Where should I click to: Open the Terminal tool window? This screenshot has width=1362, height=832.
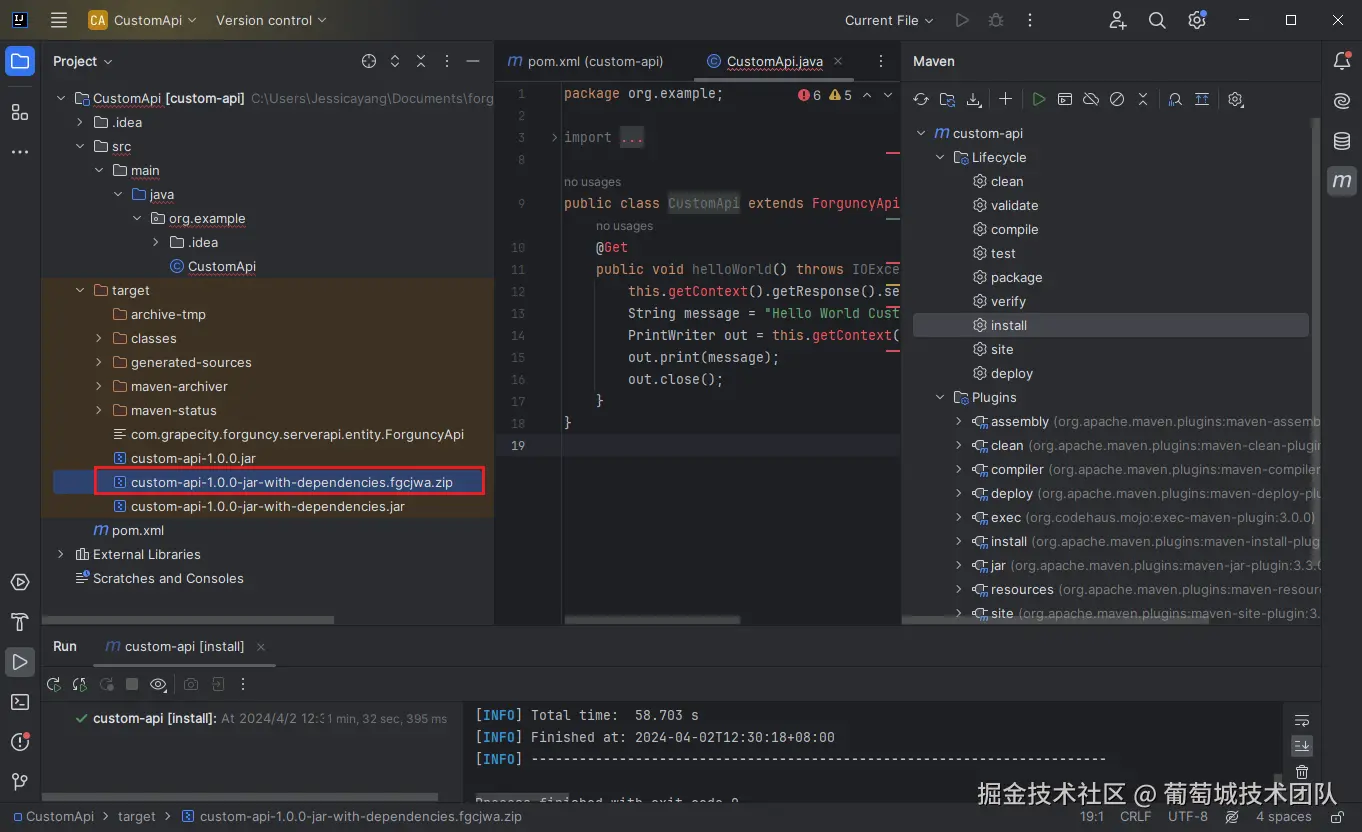(x=19, y=702)
